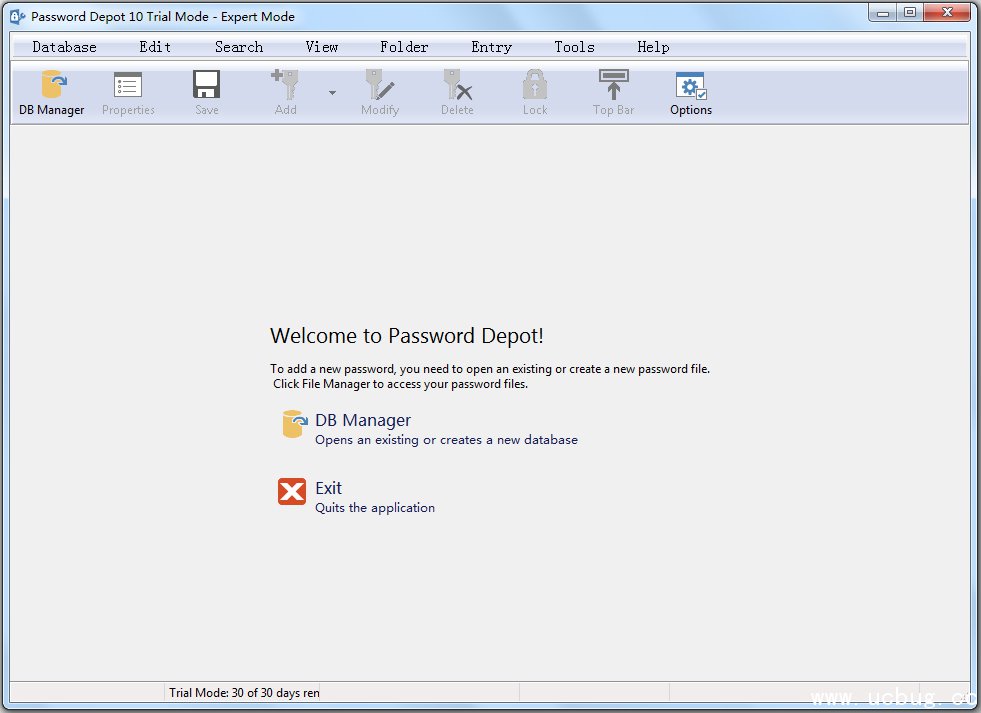Open the View menu

point(322,47)
